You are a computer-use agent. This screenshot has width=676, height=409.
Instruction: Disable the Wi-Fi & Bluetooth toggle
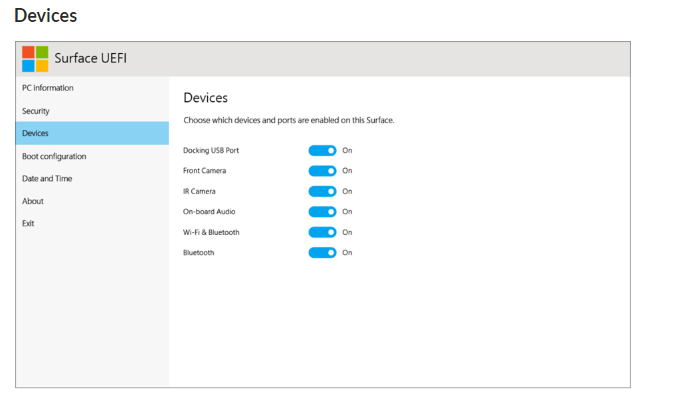[x=322, y=232]
